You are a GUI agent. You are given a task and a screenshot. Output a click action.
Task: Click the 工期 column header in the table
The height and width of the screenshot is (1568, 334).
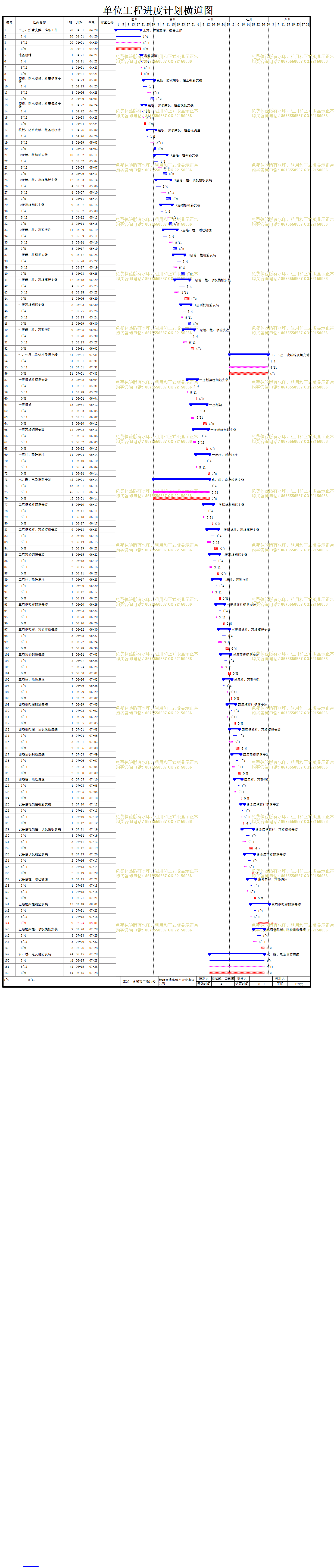click(69, 22)
